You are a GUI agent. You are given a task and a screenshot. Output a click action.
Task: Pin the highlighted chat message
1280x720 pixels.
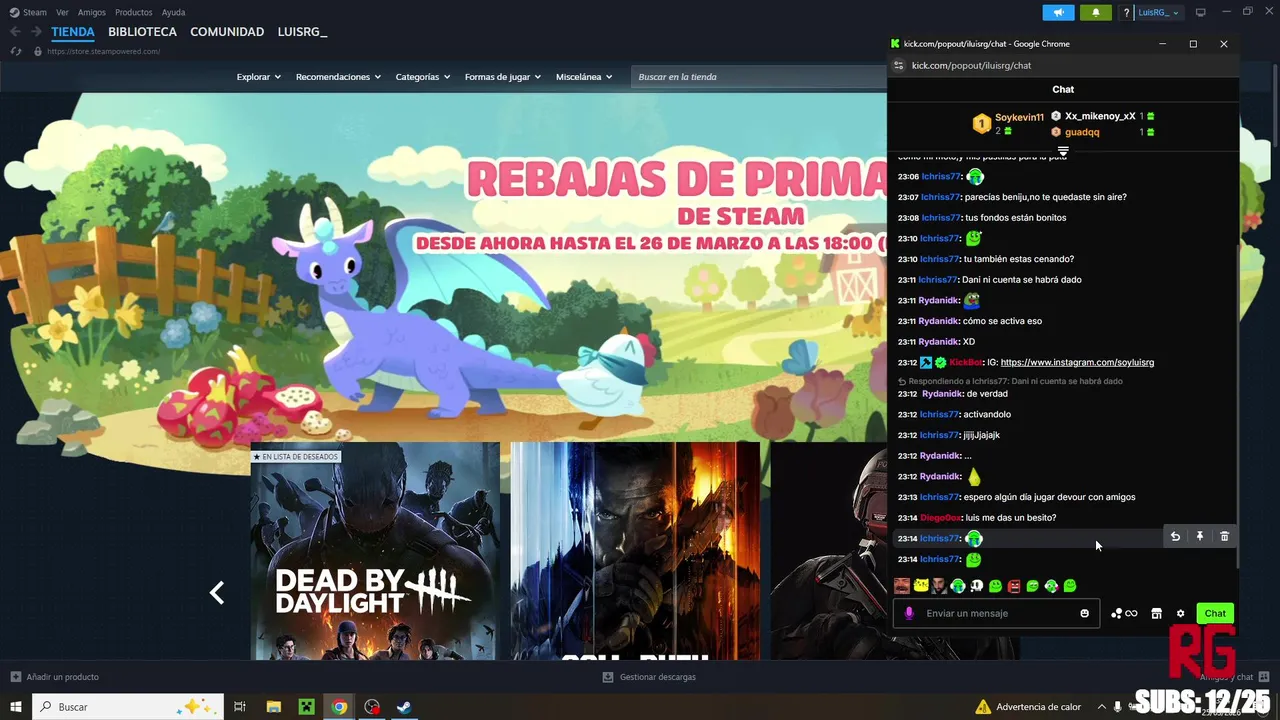(x=1200, y=537)
